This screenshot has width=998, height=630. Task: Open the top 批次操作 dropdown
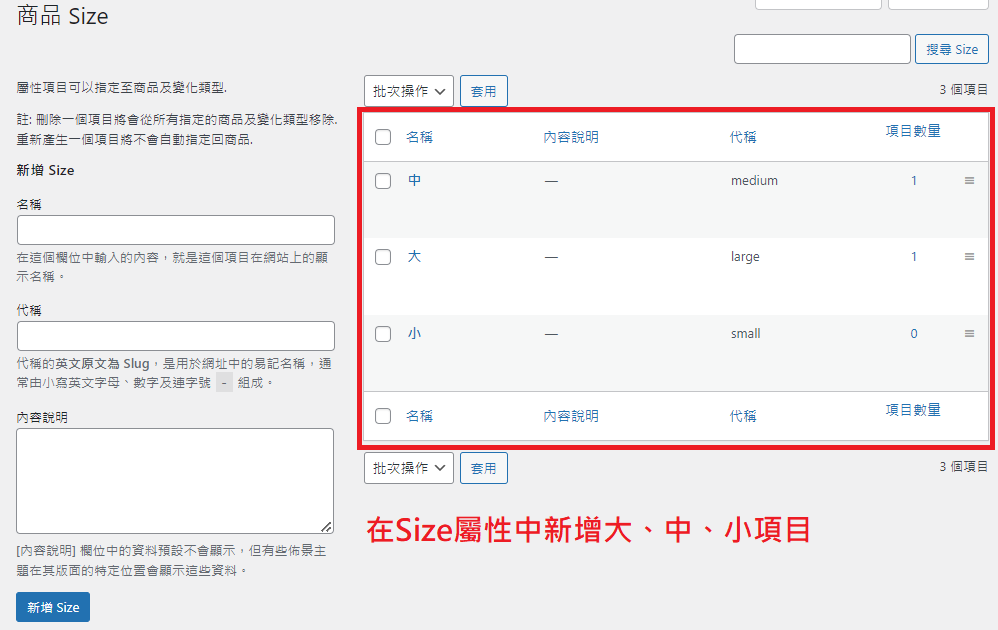(409, 91)
